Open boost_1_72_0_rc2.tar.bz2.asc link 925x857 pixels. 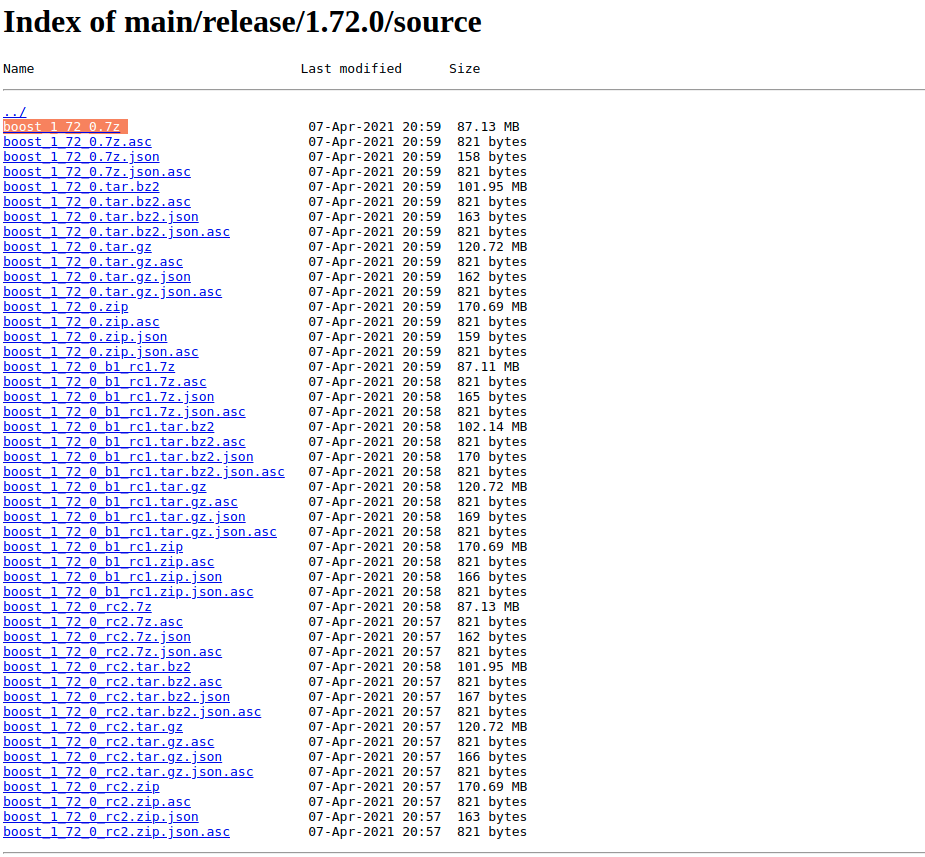113,682
